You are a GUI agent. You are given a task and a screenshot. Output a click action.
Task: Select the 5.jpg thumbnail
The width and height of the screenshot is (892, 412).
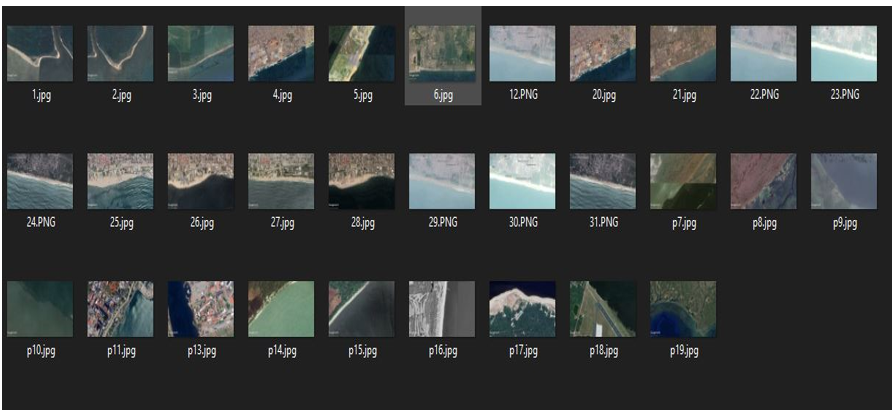click(x=361, y=53)
